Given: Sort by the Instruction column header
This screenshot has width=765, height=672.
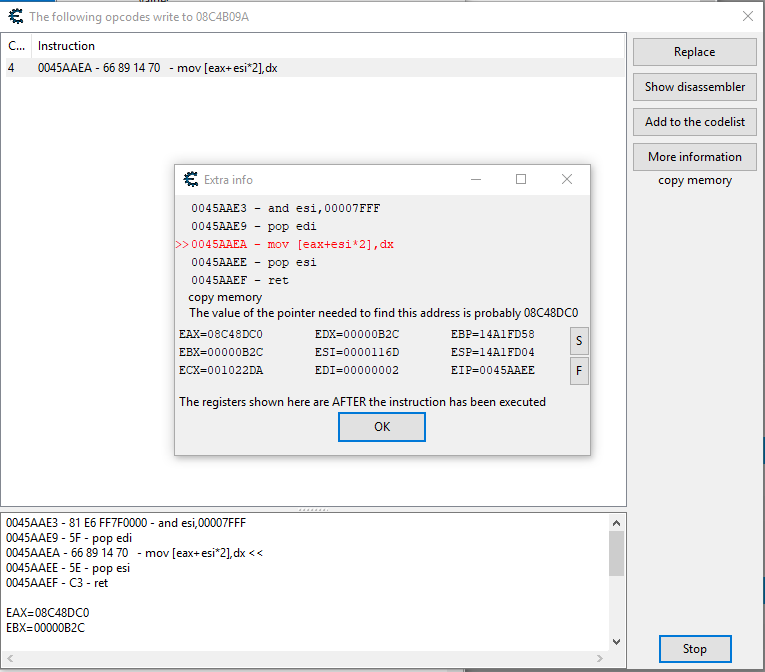Looking at the screenshot, I should click(x=66, y=46).
